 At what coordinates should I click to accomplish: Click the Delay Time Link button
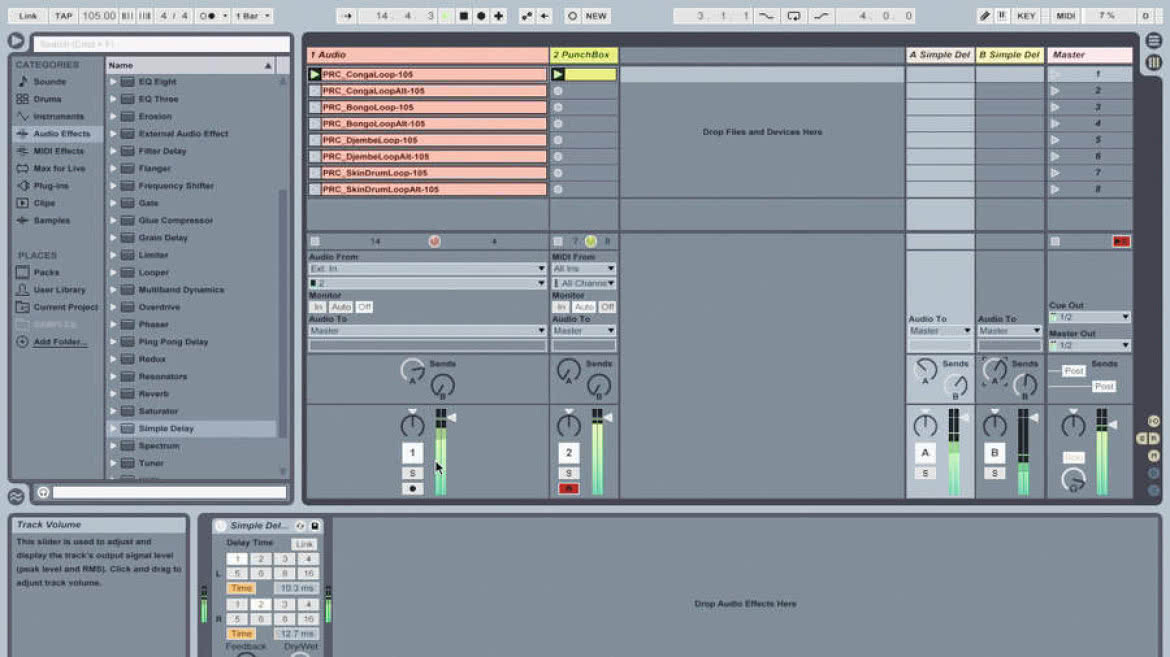pos(304,544)
